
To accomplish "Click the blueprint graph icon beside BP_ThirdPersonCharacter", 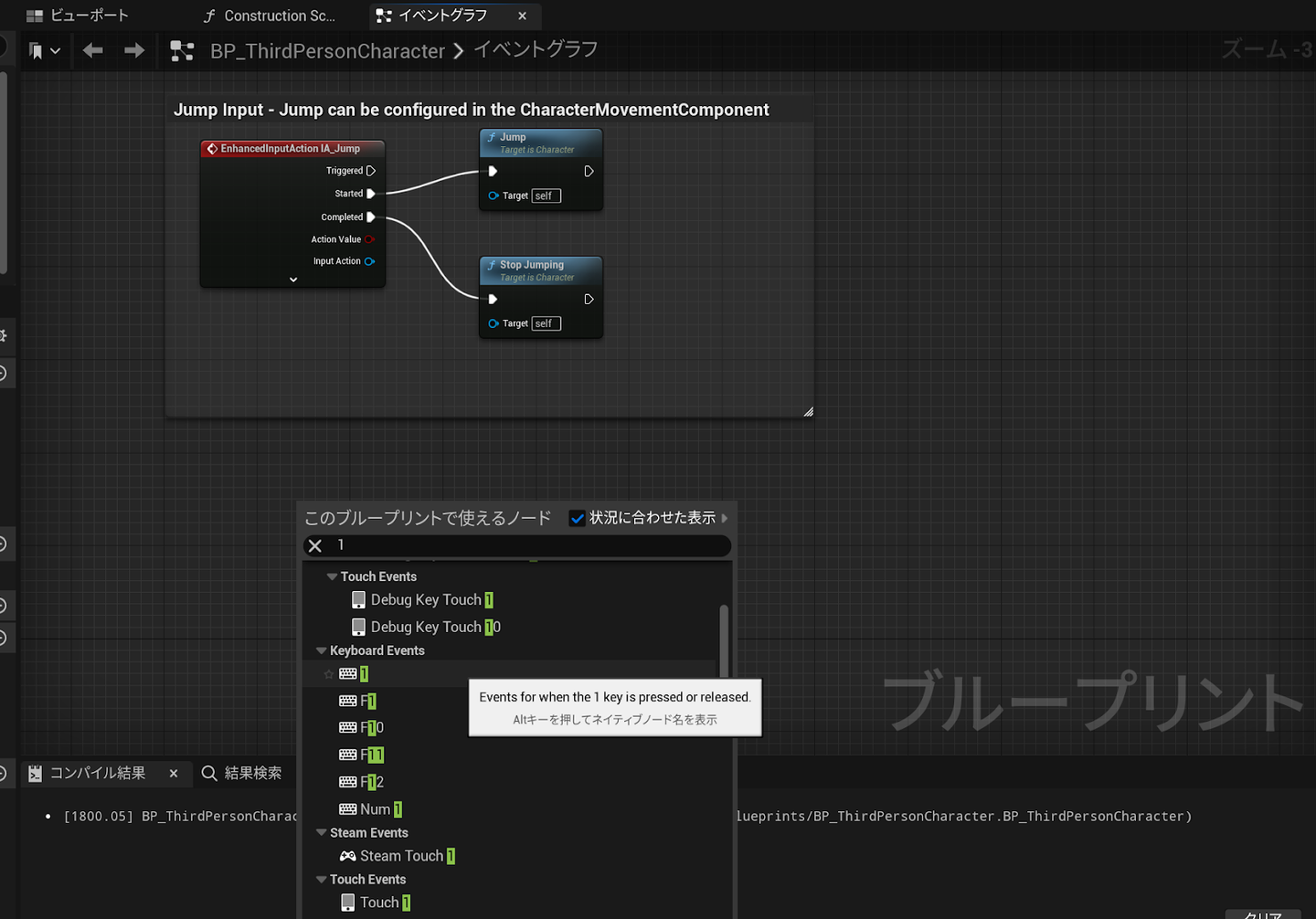I will (182, 51).
